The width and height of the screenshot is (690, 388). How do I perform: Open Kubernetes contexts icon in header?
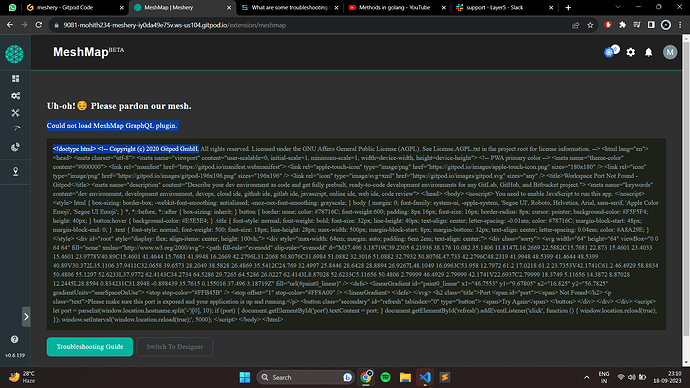click(x=611, y=51)
